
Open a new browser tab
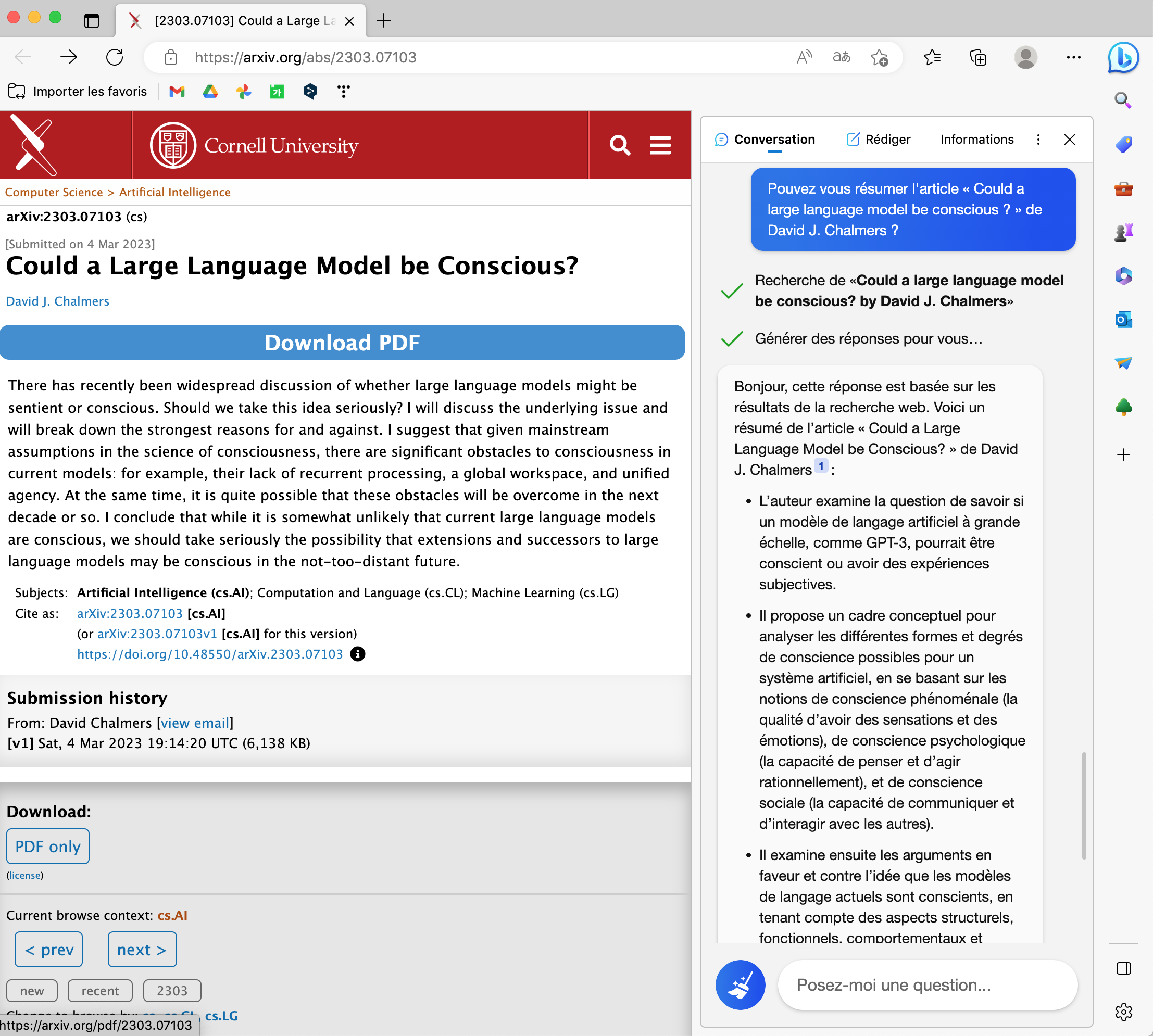[x=384, y=21]
